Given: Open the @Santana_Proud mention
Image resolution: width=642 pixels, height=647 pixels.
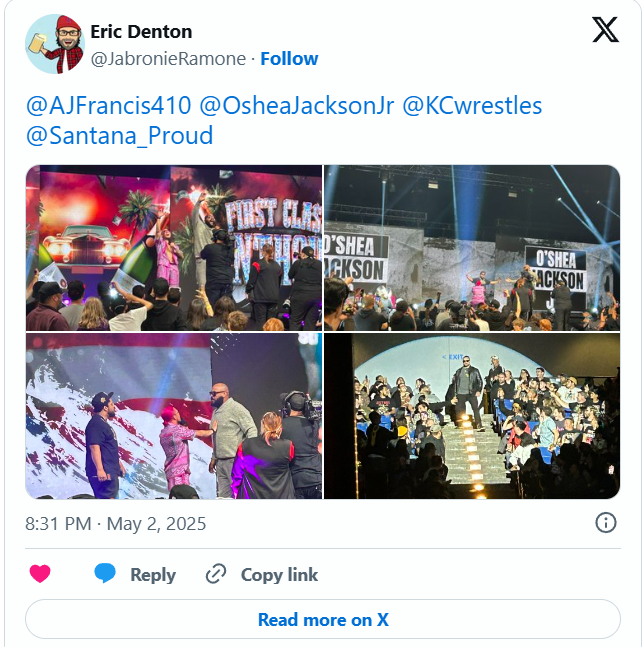Looking at the screenshot, I should coord(119,135).
